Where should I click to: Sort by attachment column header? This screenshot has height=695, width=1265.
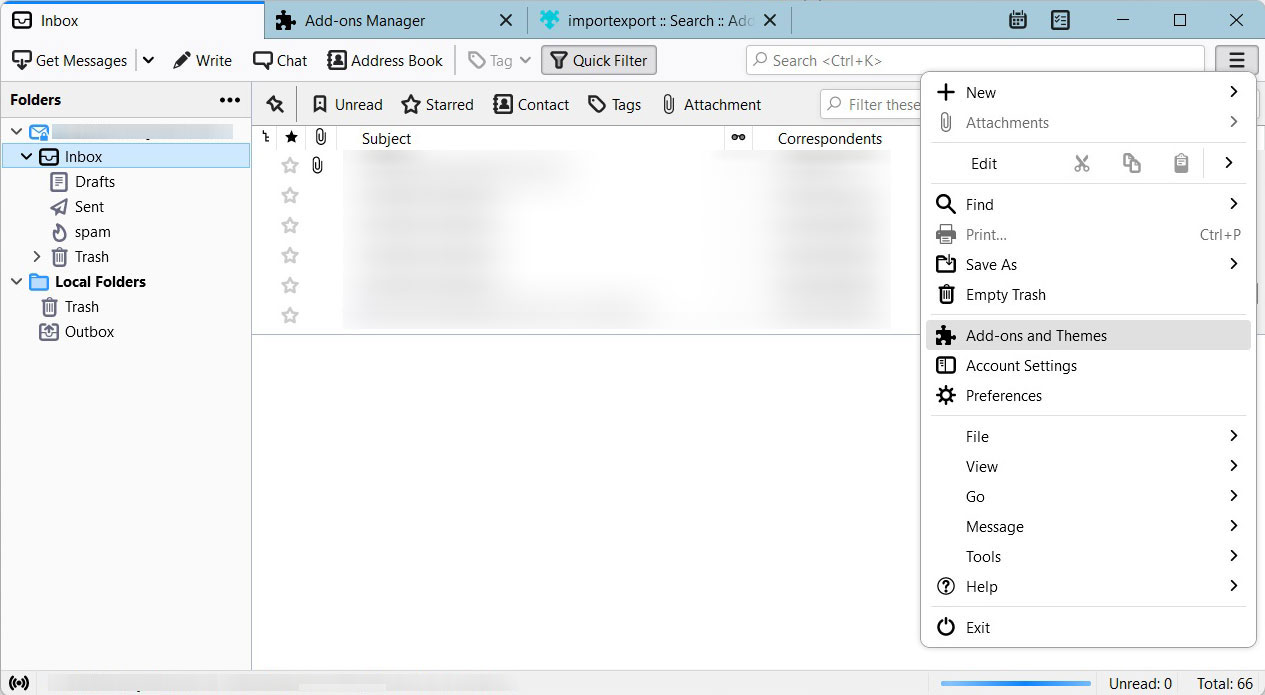(320, 138)
